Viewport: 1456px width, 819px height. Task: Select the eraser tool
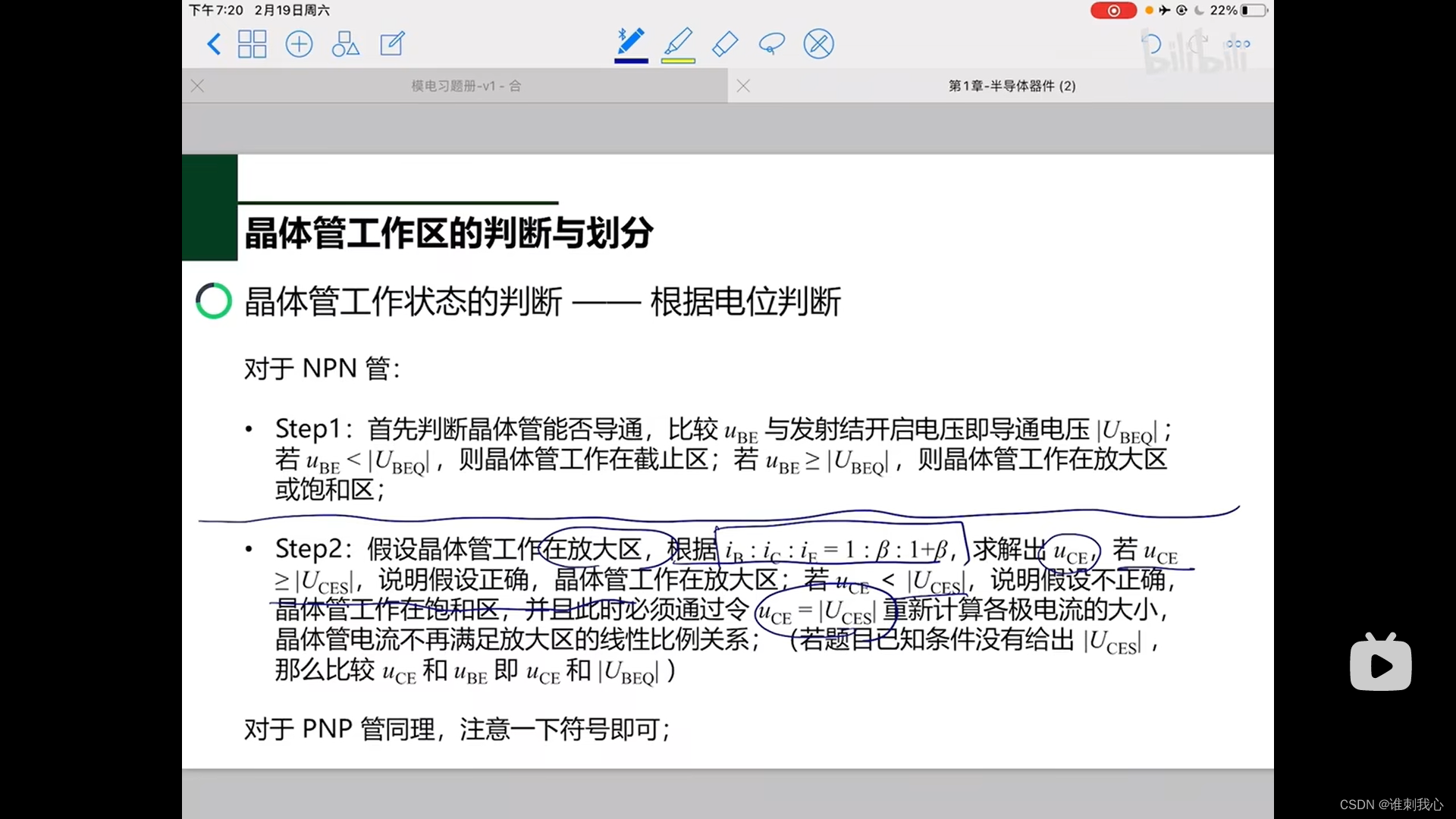[725, 44]
